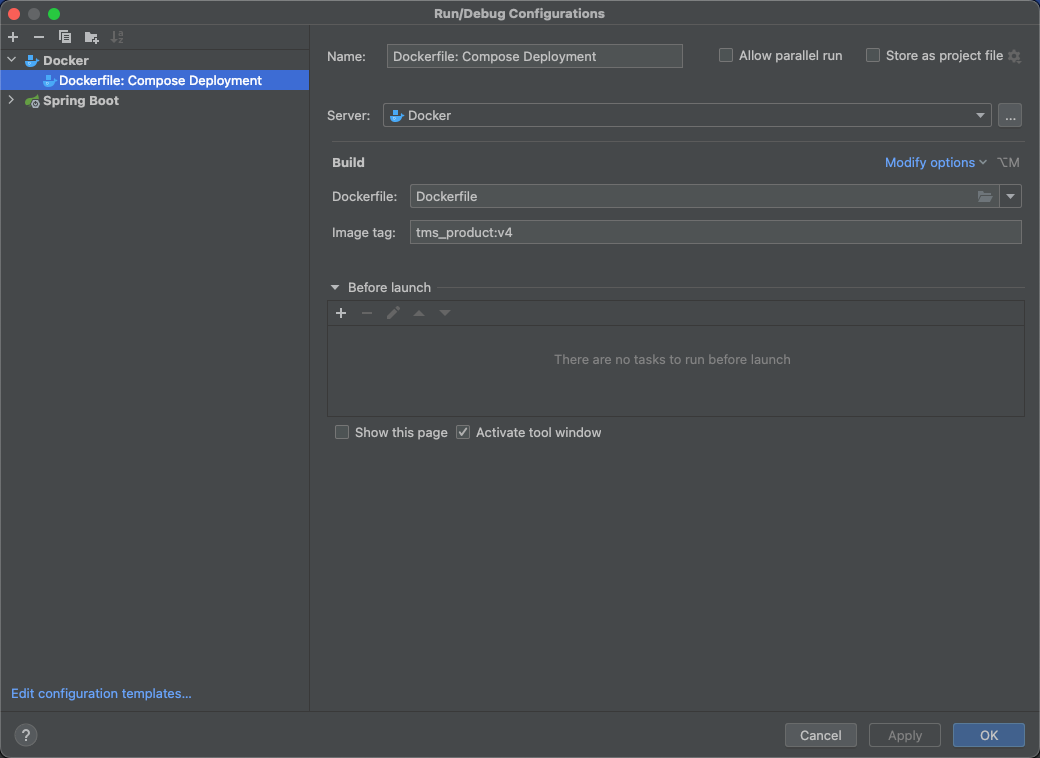Open help with question mark button
This screenshot has height=758, width=1040.
(x=26, y=735)
